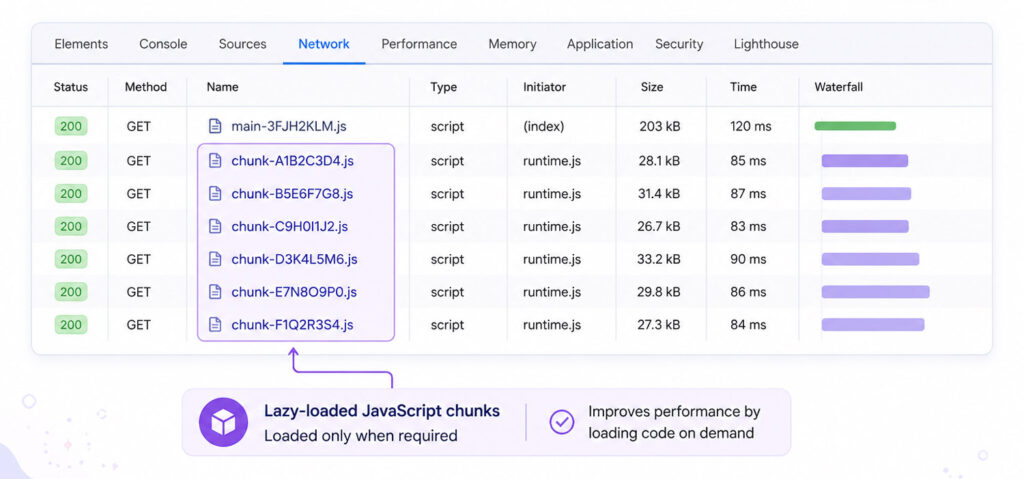The height and width of the screenshot is (479, 1024).
Task: Select the Lighthouse tab
Action: pyautogui.click(x=766, y=44)
